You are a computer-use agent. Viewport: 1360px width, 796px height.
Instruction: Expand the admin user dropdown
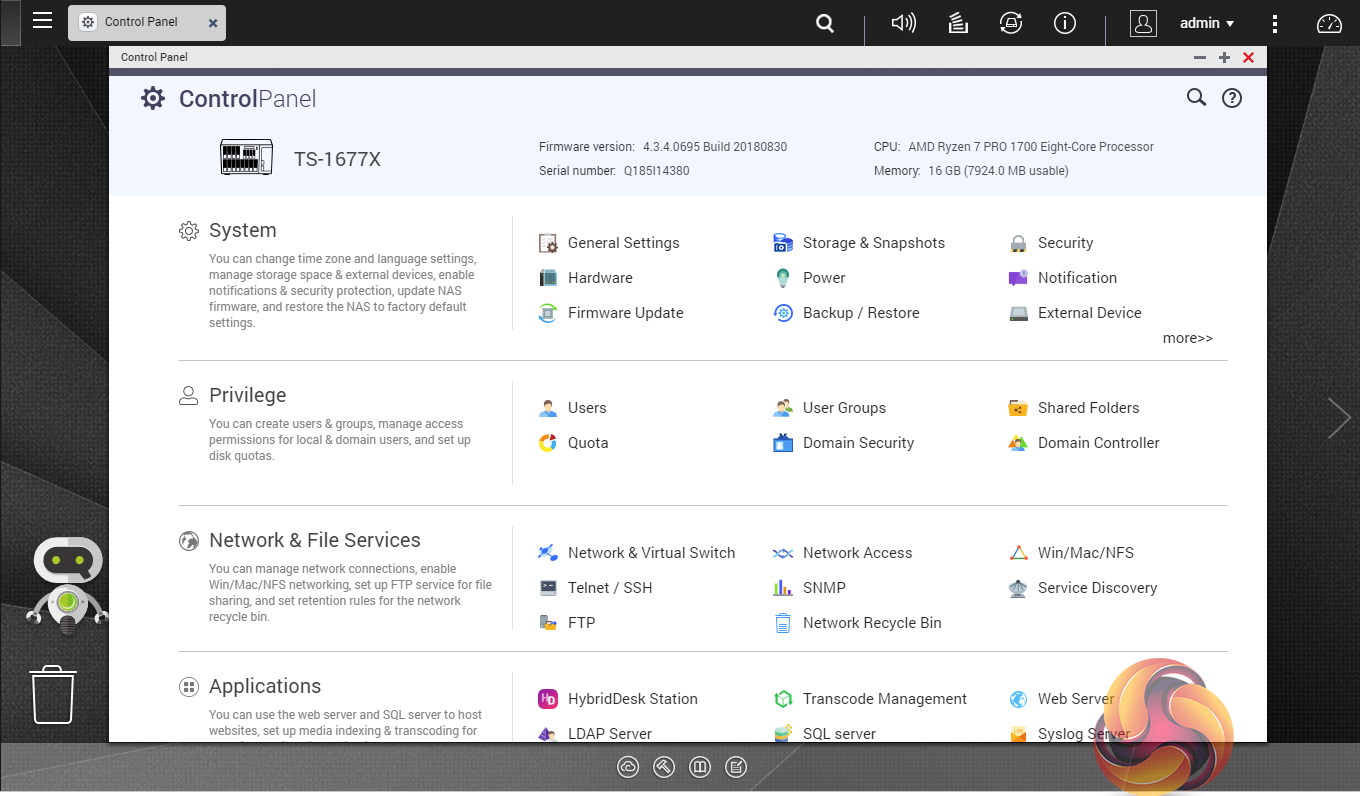click(x=1207, y=23)
